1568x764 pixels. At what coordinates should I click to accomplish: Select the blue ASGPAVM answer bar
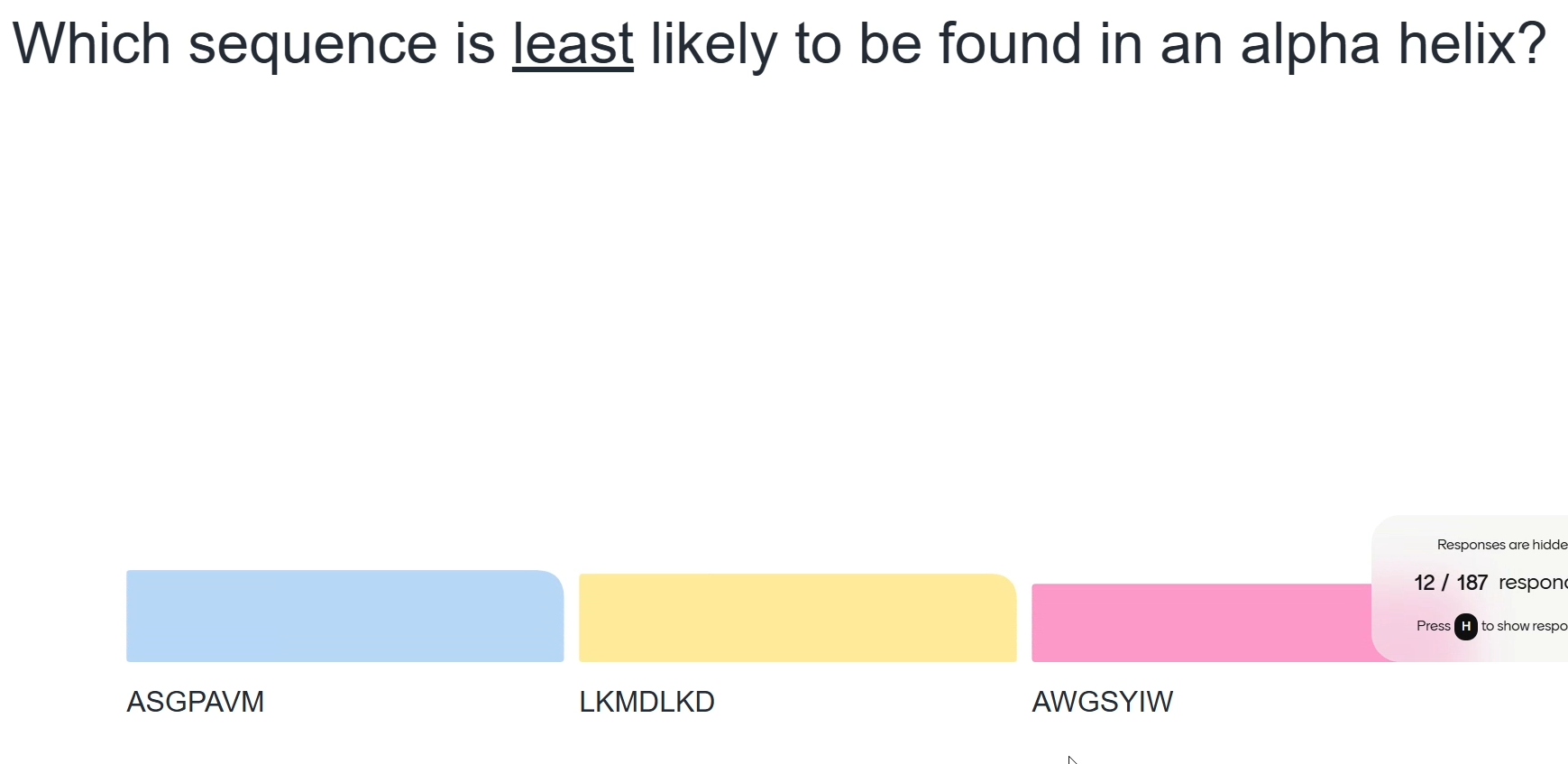coord(344,616)
